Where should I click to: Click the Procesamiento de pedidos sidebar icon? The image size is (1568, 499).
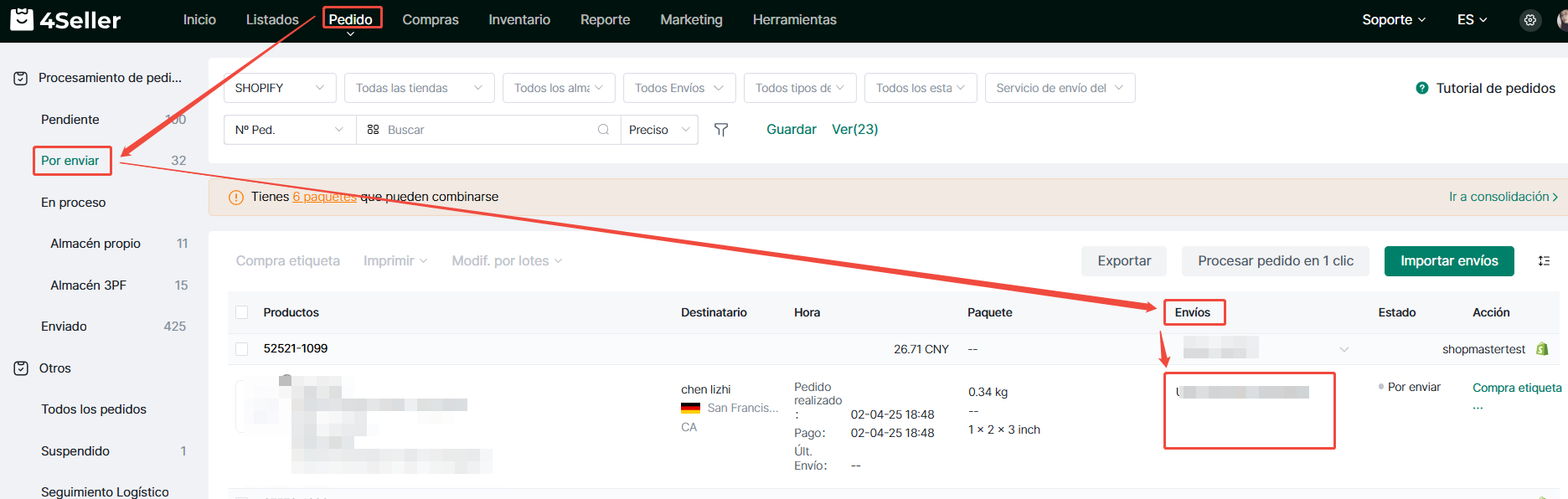21,78
